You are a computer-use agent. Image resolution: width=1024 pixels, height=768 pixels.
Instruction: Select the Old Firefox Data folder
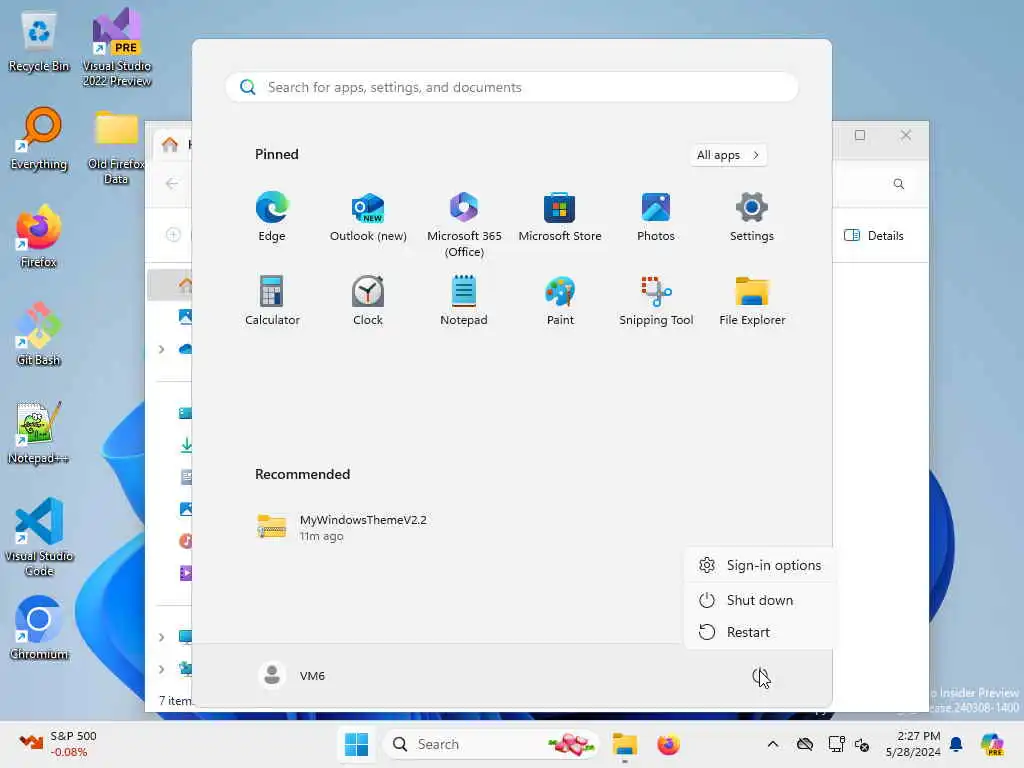(x=116, y=147)
